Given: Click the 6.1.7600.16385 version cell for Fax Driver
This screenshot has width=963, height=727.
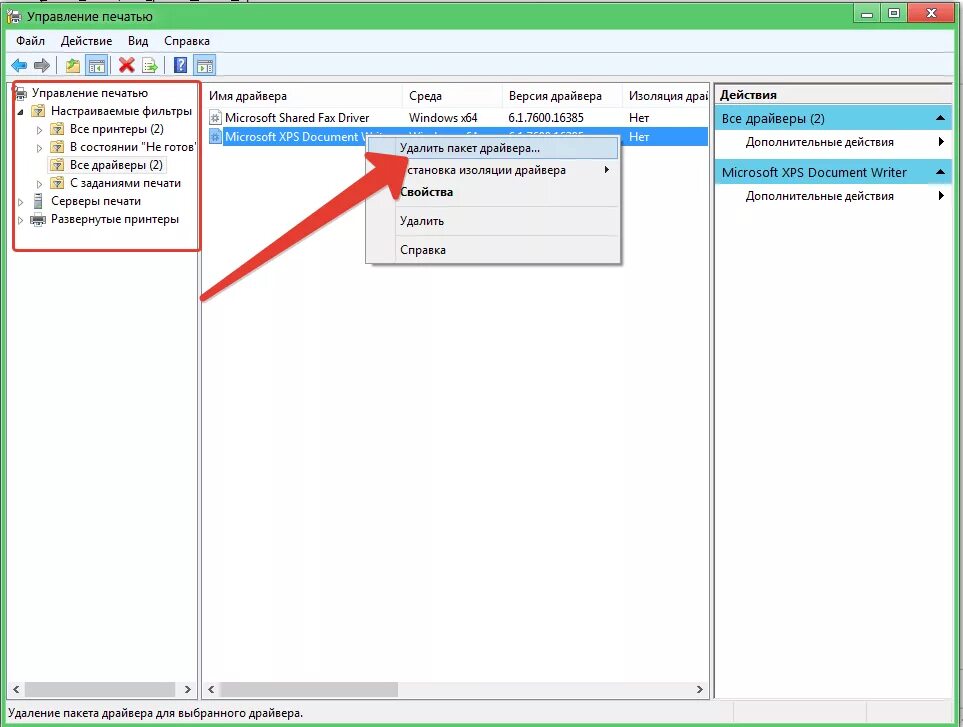Looking at the screenshot, I should (545, 117).
